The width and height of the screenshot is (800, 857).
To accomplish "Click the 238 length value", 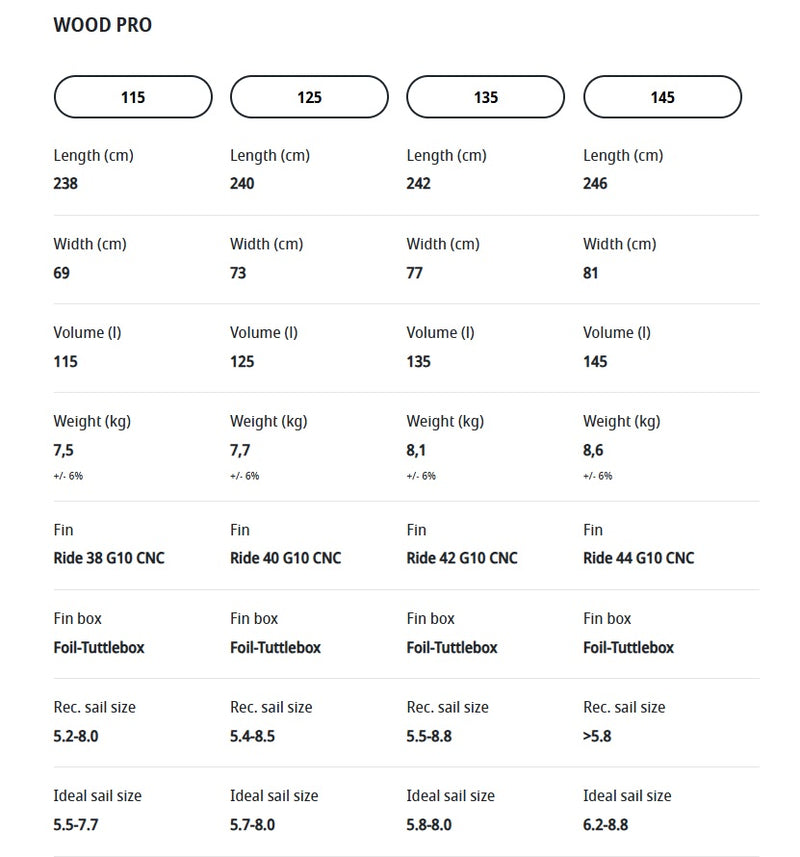I will (x=65, y=184).
